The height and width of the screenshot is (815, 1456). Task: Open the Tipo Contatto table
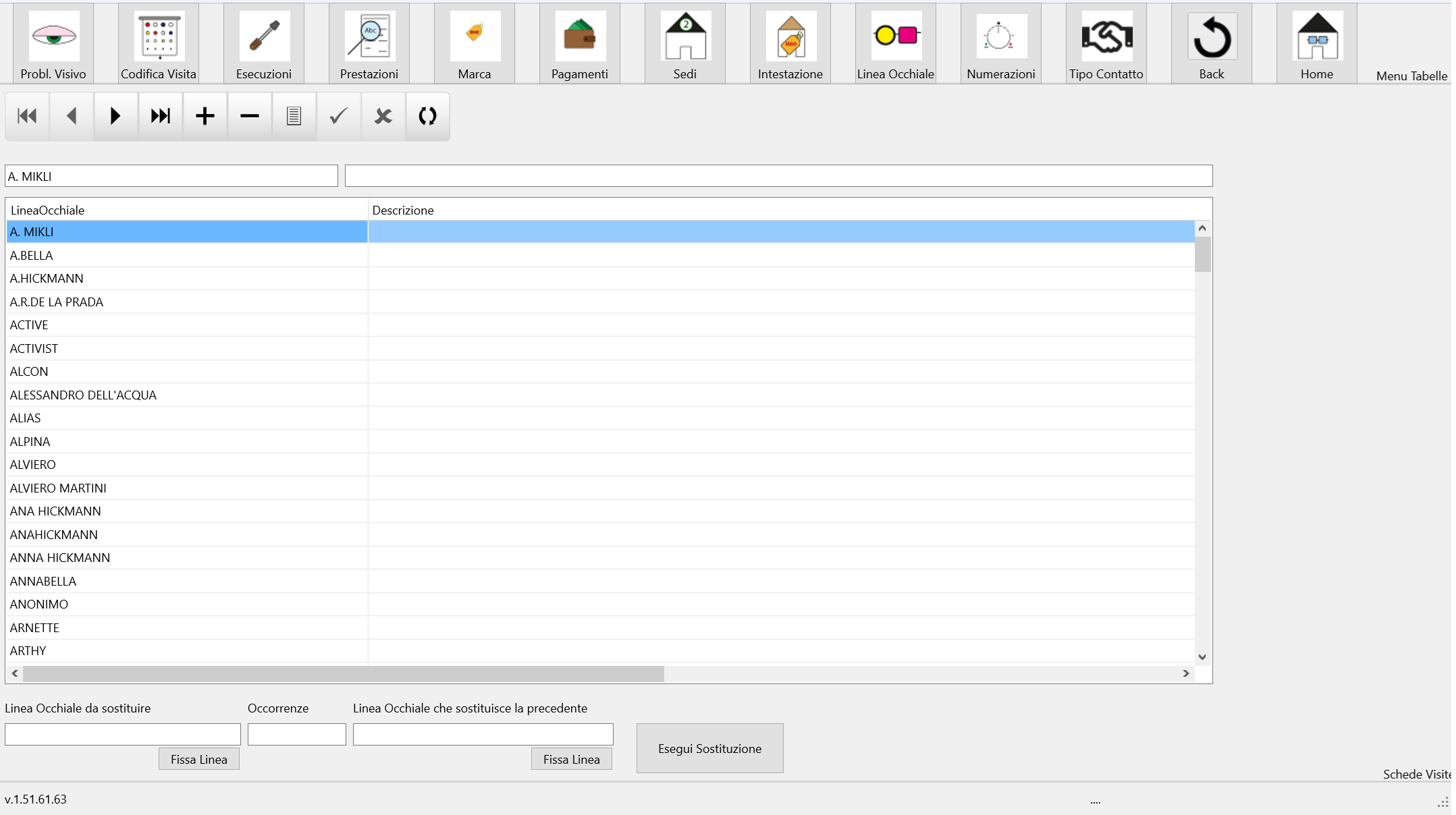pyautogui.click(x=1106, y=43)
